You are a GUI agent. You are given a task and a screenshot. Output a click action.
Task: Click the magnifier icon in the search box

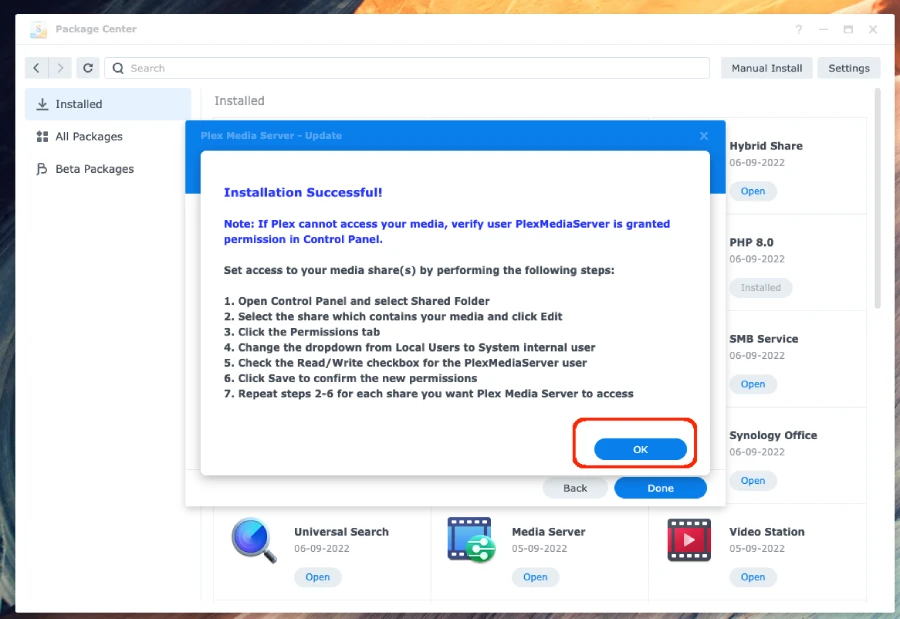click(x=118, y=68)
